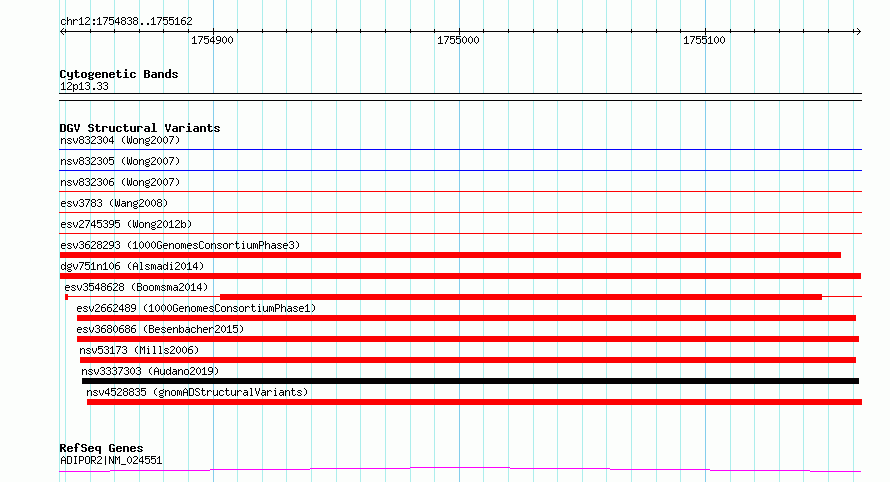Click the chr12:1754838..1755162 region label
Viewport: 890px width, 482px height.
[x=126, y=22]
